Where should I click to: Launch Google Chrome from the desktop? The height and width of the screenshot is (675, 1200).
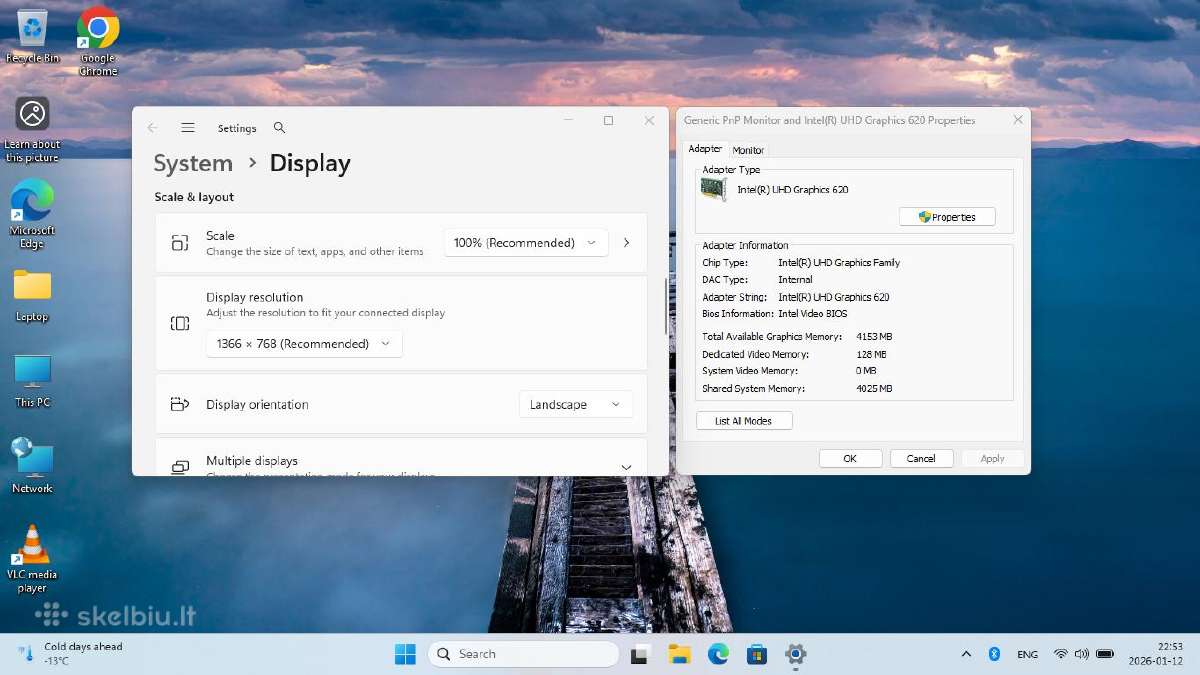coord(98,41)
